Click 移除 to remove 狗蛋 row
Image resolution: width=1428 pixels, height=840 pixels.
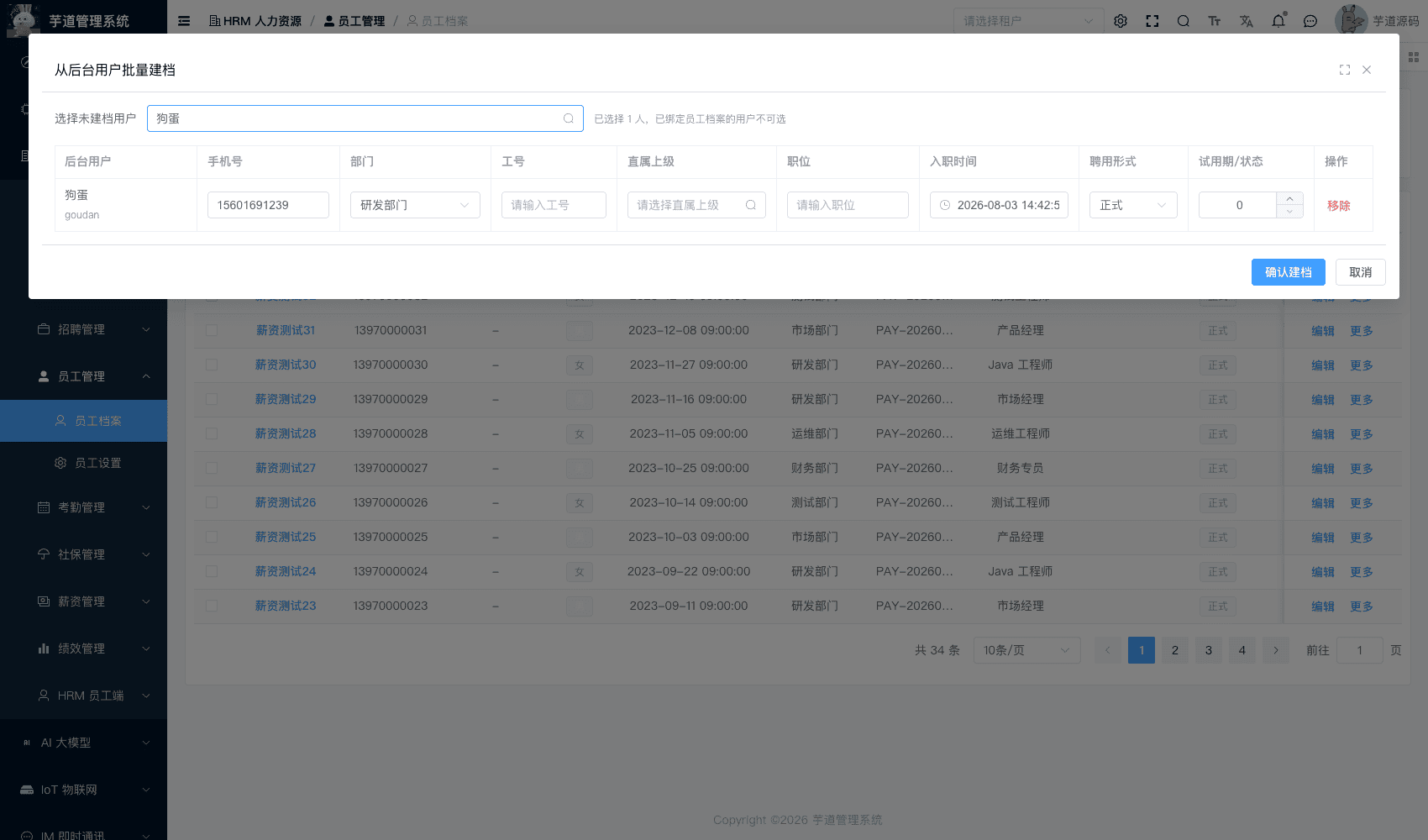click(1339, 205)
